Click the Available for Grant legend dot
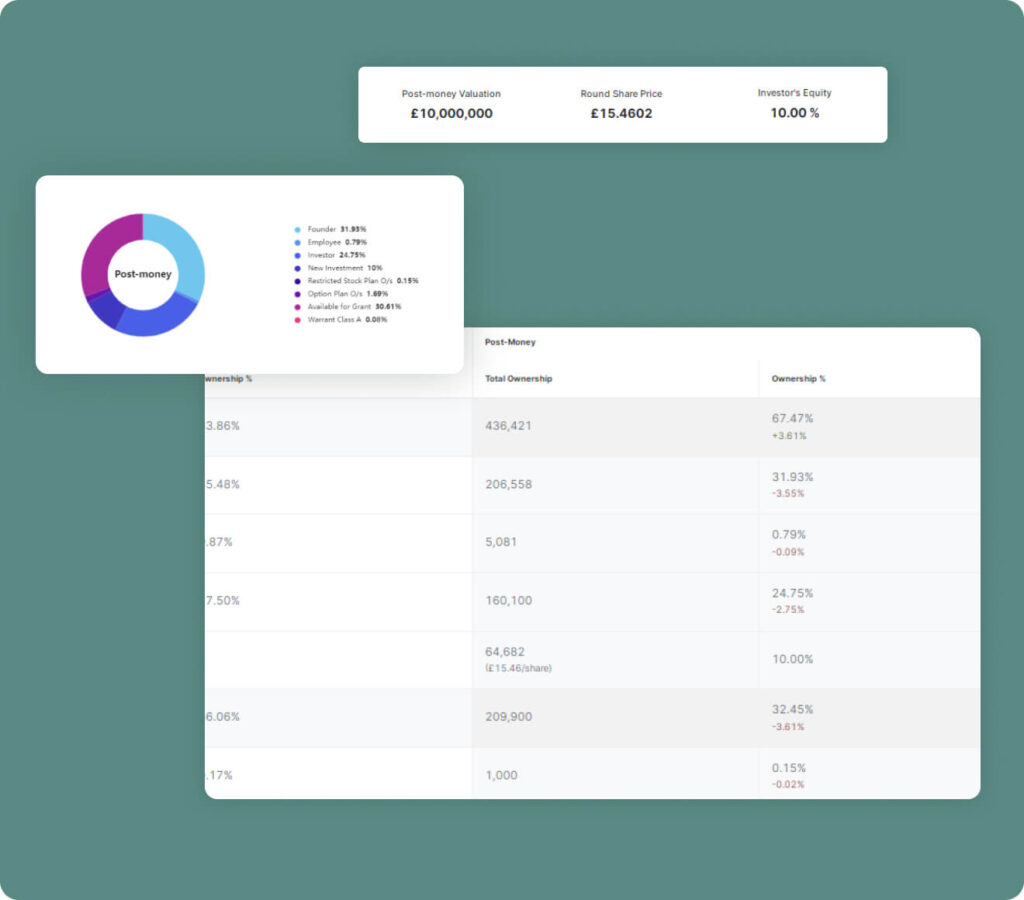The width and height of the screenshot is (1024, 900). pos(297,306)
